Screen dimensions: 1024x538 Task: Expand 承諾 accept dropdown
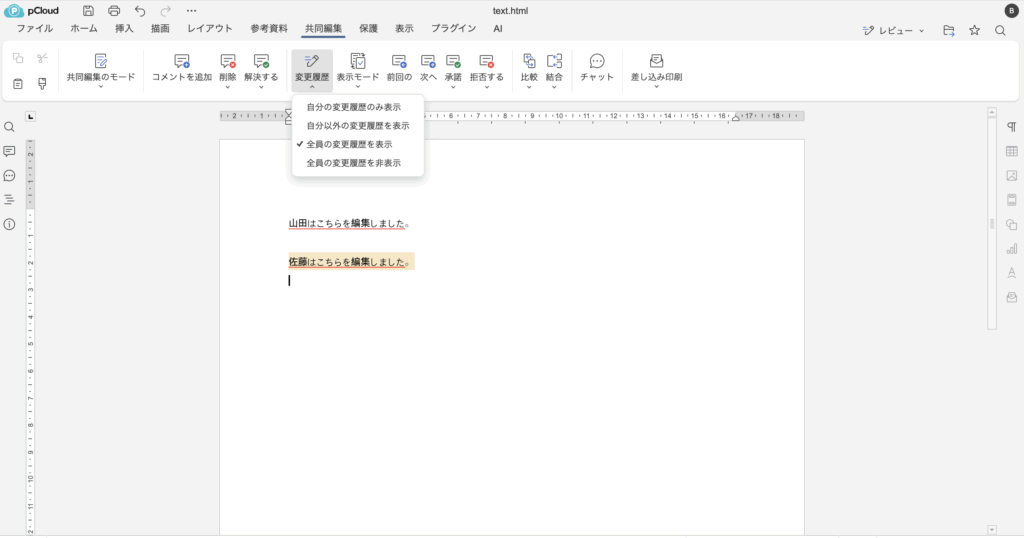(x=453, y=87)
